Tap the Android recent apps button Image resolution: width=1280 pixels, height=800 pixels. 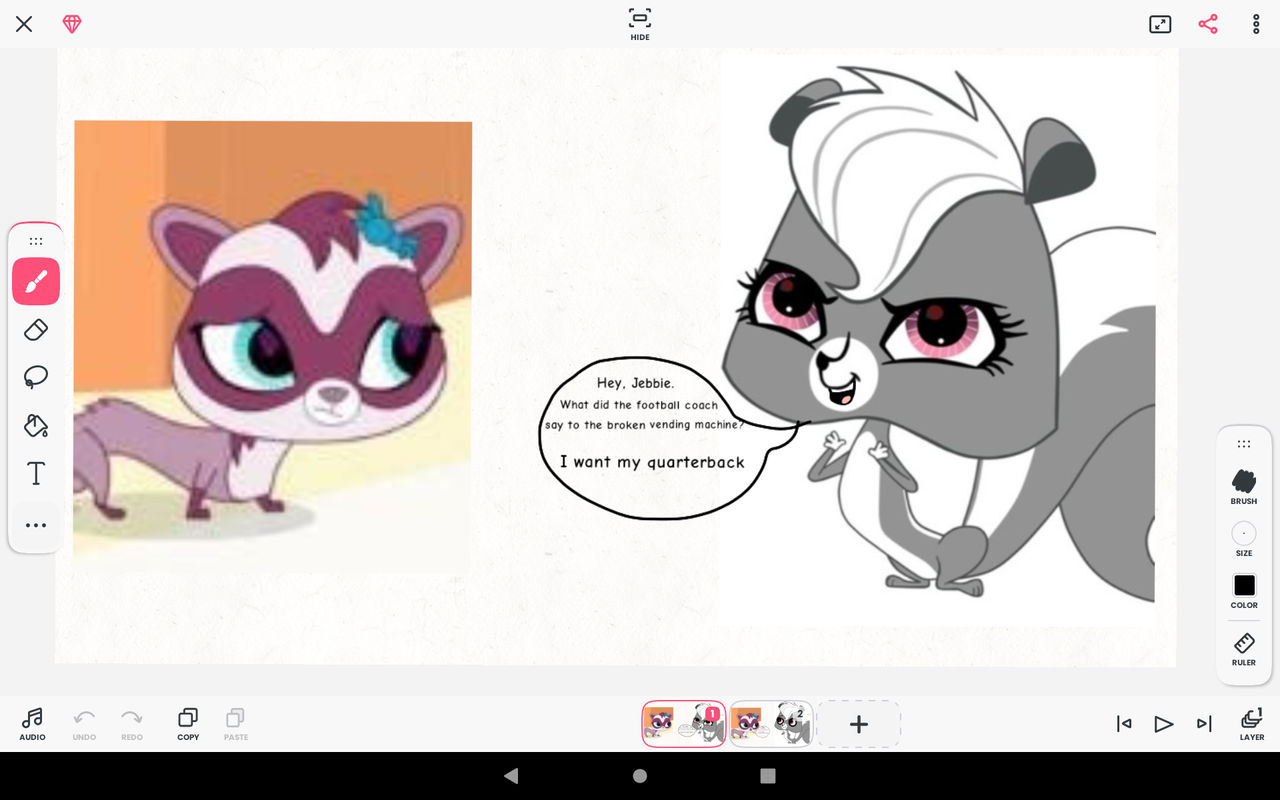click(768, 776)
